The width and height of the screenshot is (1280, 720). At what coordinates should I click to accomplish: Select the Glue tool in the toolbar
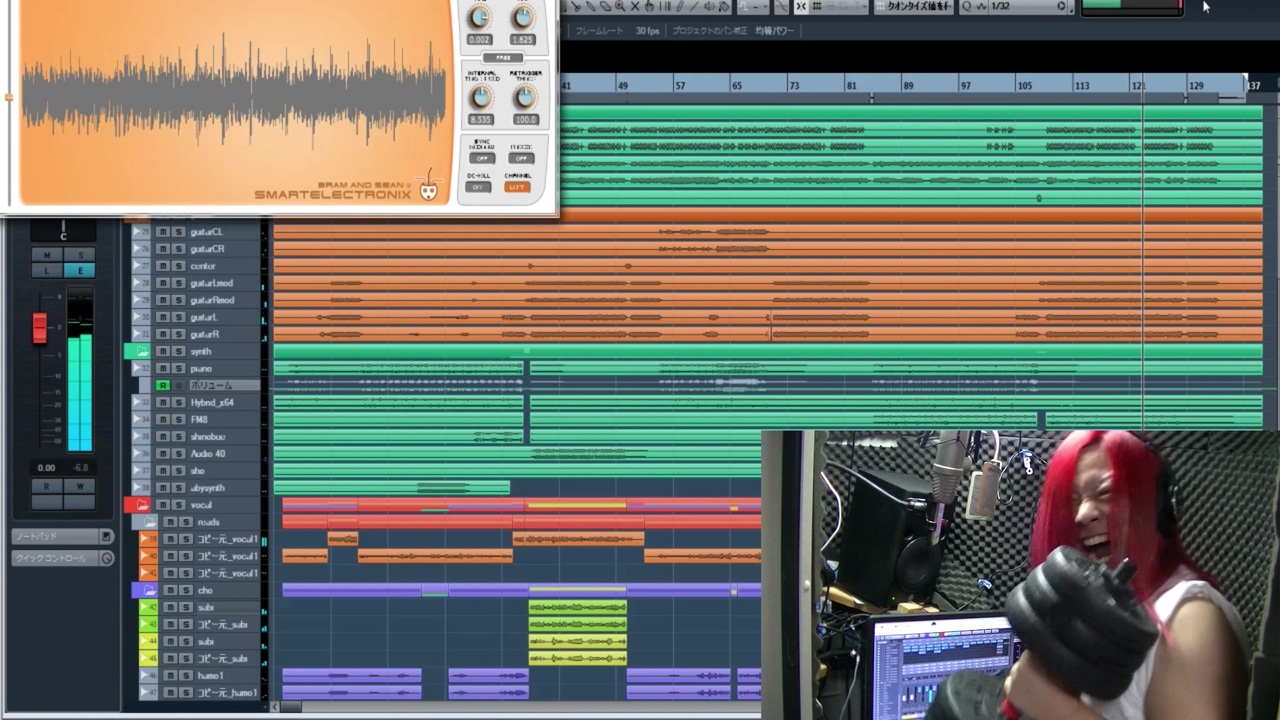(x=591, y=7)
